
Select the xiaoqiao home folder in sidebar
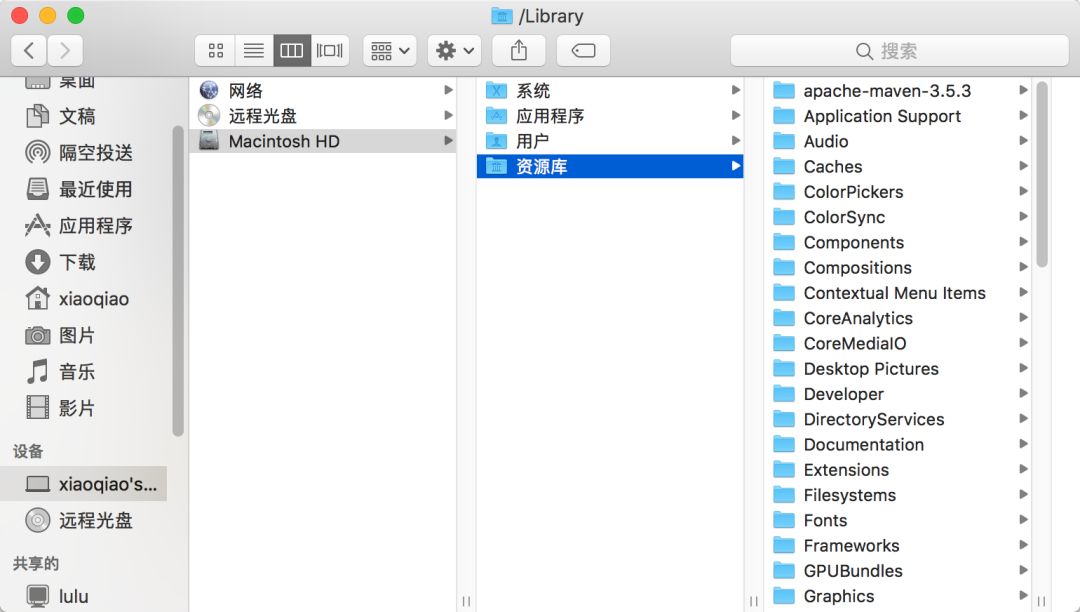tap(93, 299)
